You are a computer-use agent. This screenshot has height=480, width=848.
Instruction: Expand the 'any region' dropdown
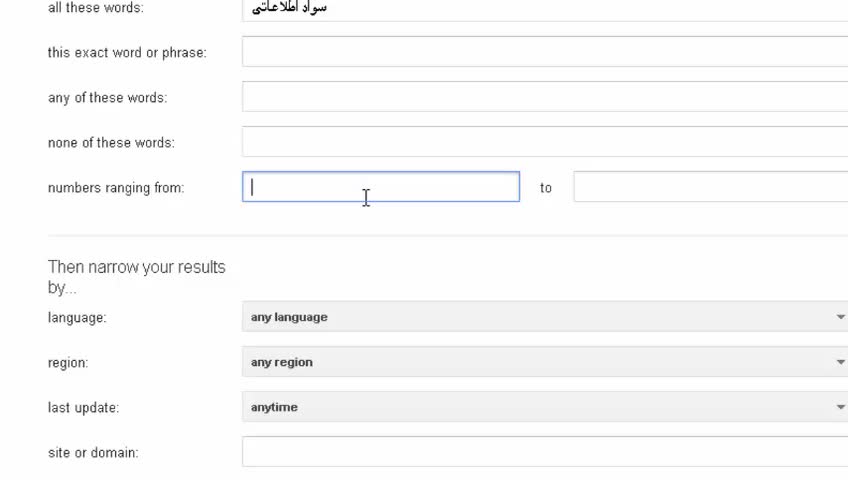[545, 362]
